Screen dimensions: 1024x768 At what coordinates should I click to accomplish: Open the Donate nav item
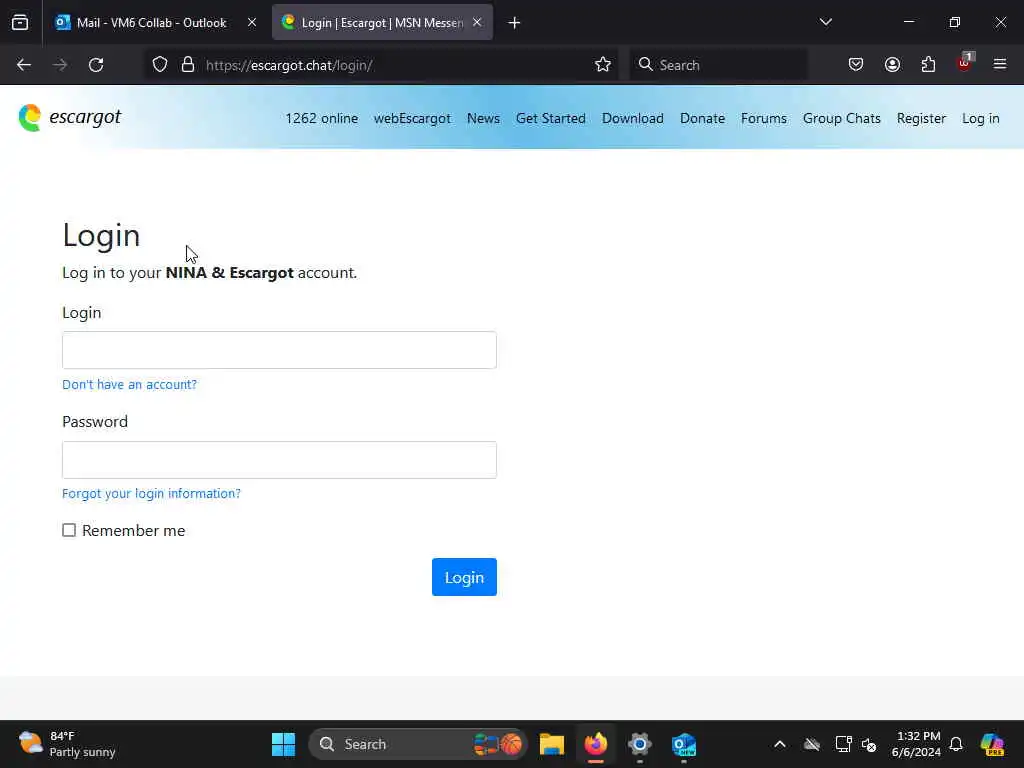[x=702, y=118]
